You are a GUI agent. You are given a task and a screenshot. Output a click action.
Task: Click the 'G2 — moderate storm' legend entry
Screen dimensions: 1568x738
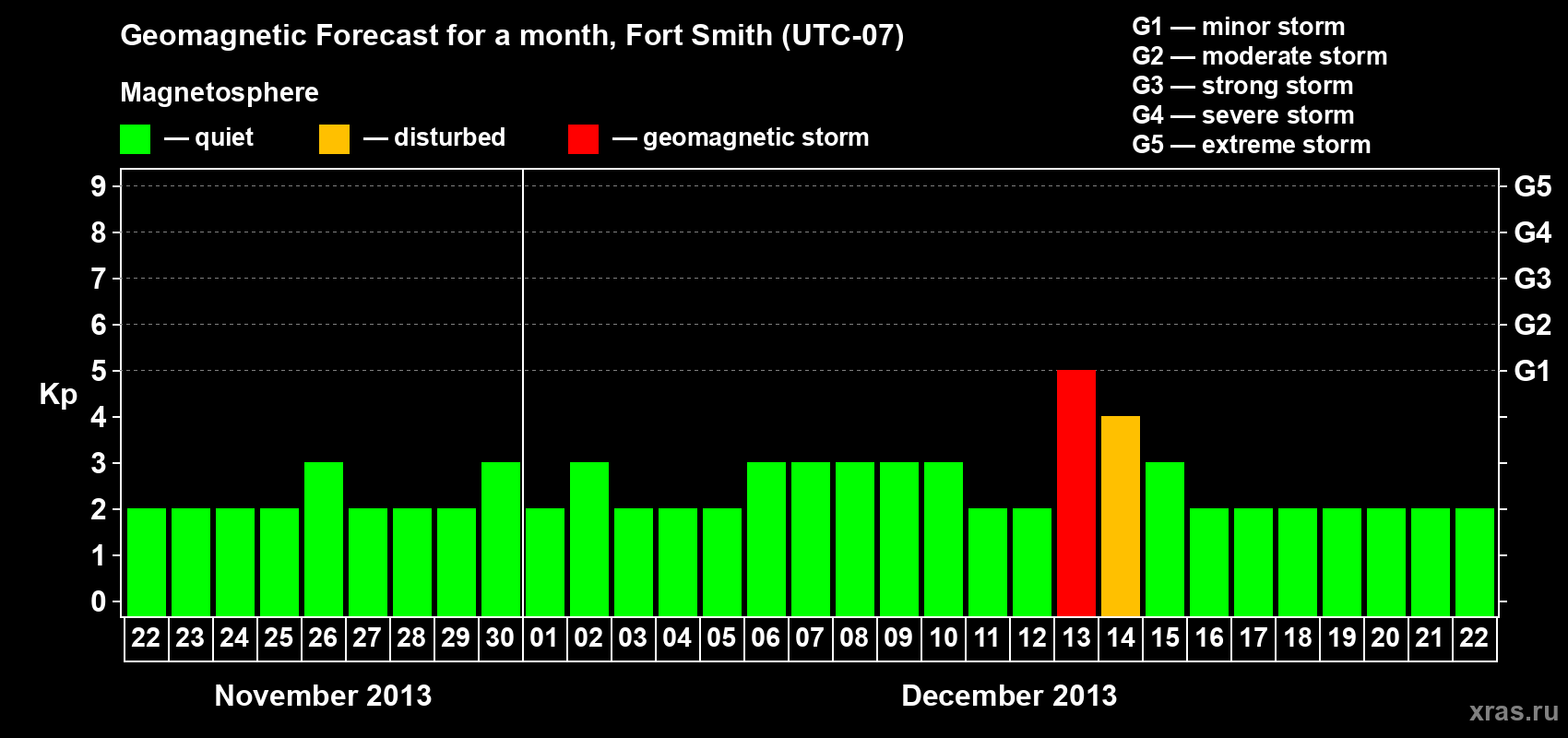(1259, 56)
